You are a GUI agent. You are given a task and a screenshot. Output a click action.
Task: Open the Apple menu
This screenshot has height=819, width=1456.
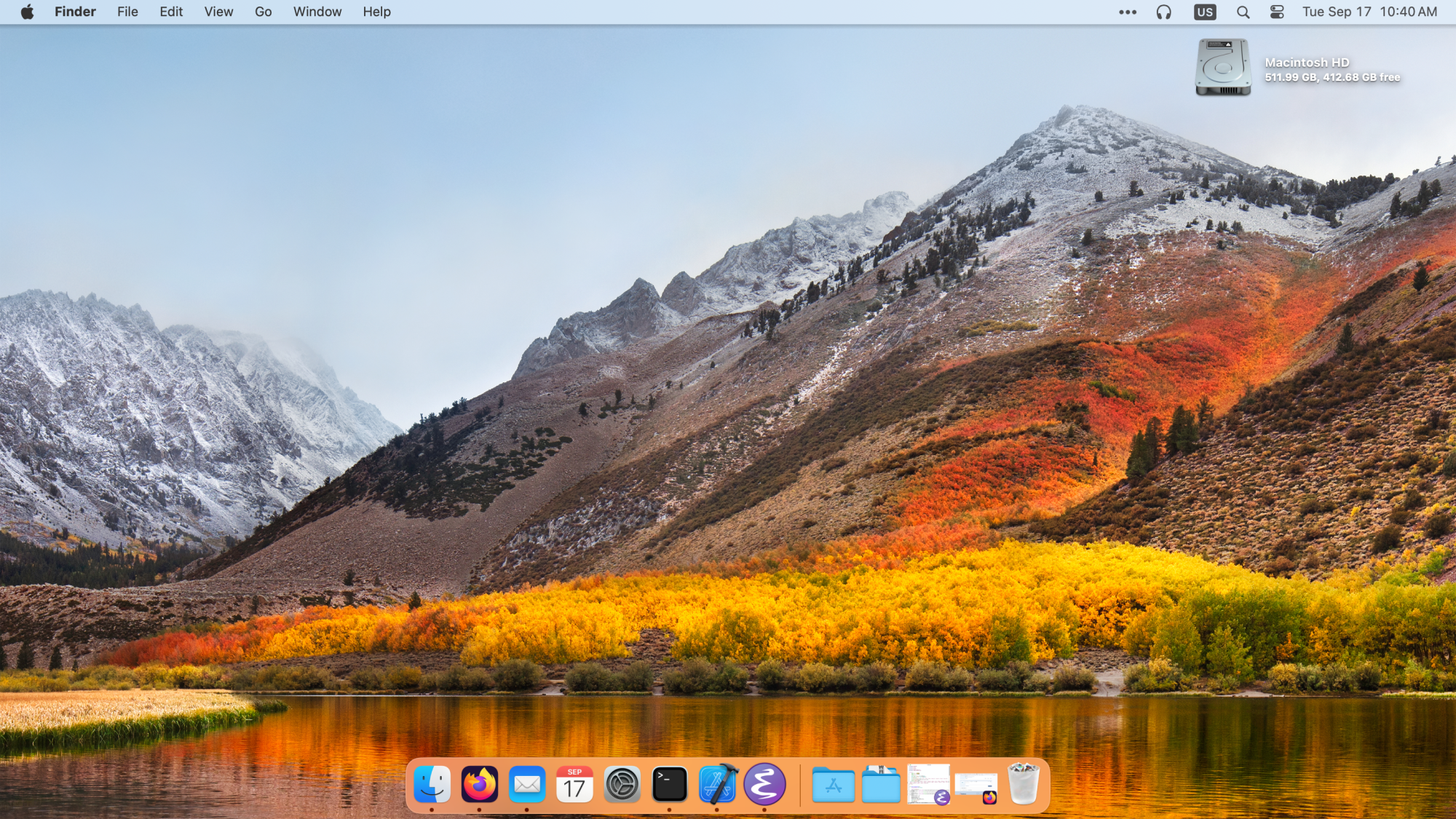pyautogui.click(x=27, y=12)
